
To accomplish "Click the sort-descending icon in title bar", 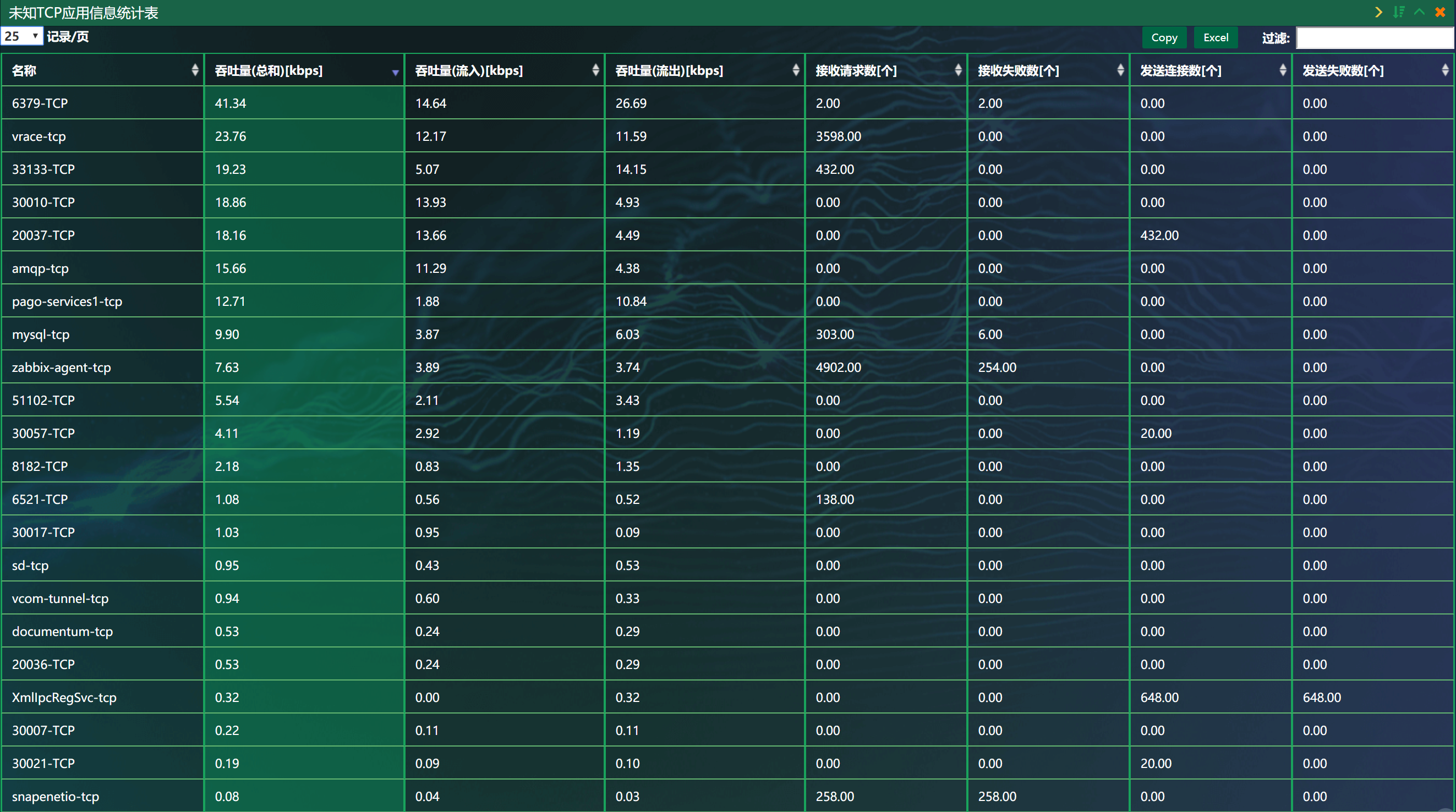I will (1399, 12).
